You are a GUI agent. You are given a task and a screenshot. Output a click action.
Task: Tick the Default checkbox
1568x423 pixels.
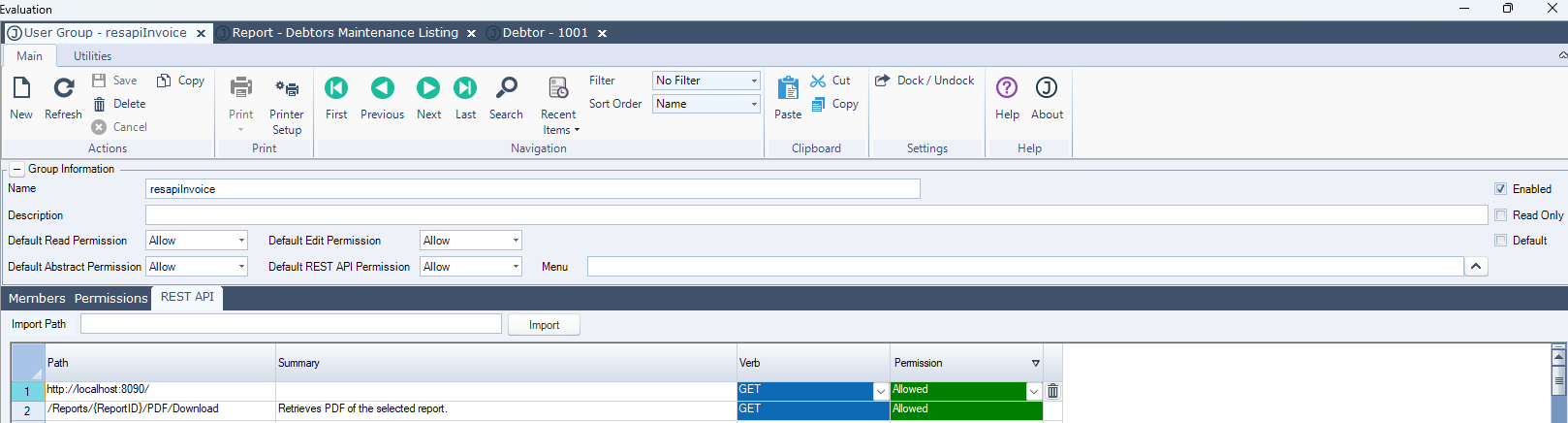(x=1500, y=241)
